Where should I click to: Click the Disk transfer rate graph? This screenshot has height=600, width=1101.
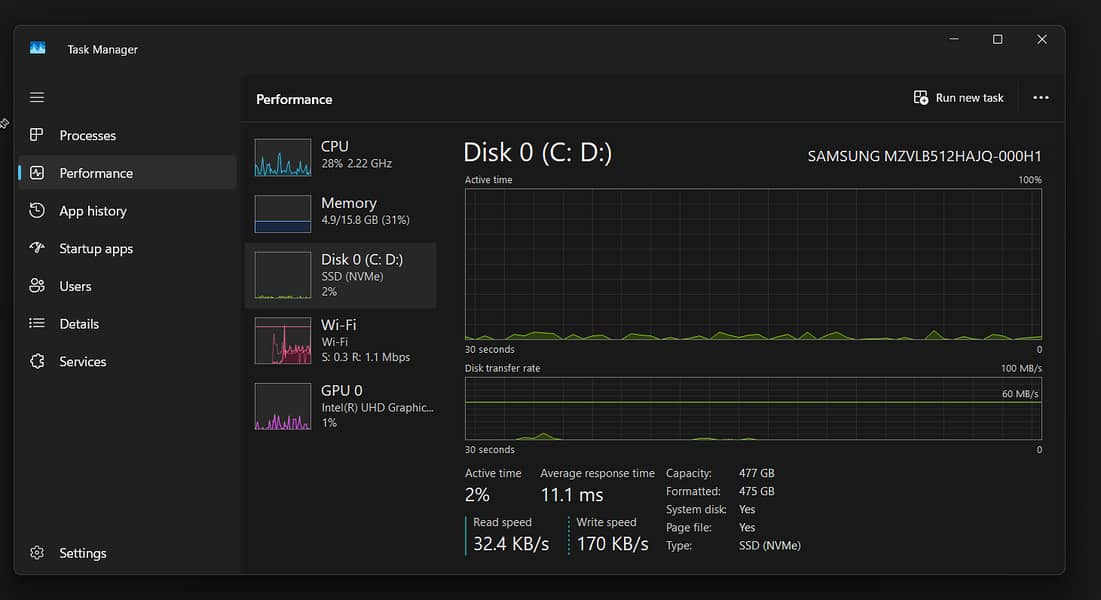(x=752, y=409)
